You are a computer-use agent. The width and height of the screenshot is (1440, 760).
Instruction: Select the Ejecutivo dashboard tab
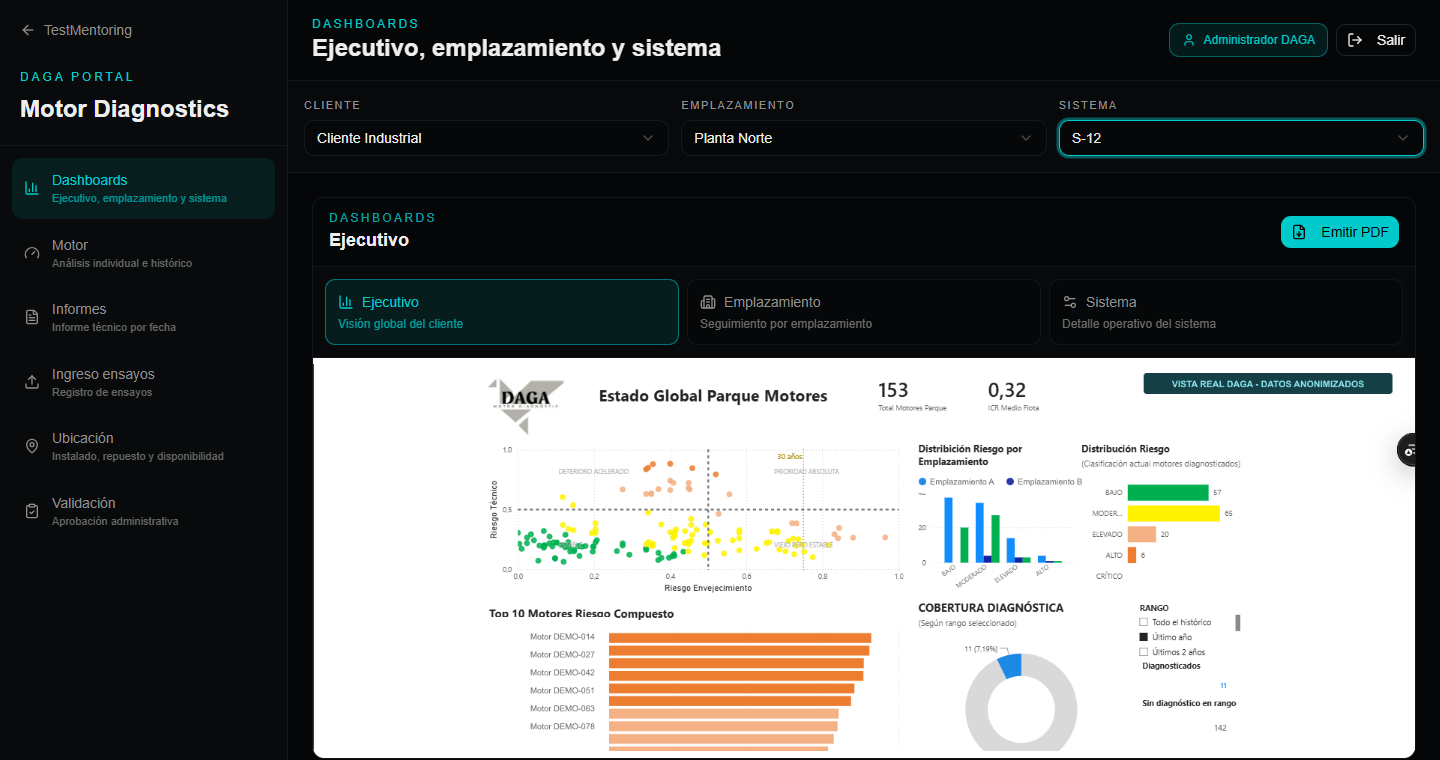[x=502, y=312]
